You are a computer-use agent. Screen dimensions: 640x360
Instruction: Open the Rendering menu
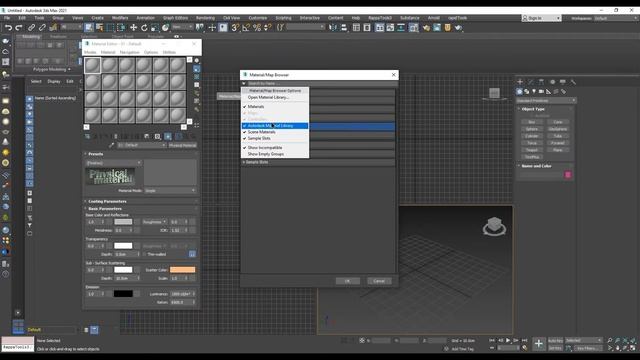coord(205,18)
